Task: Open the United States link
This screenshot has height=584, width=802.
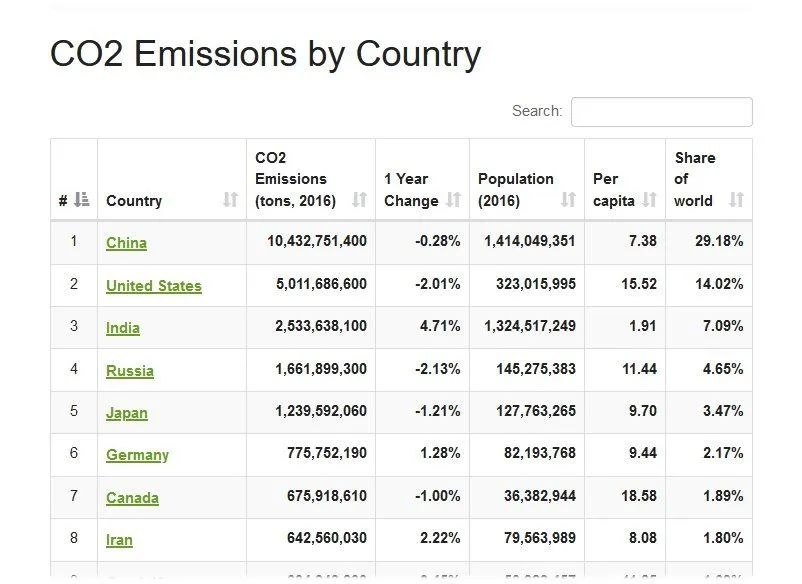Action: (154, 286)
